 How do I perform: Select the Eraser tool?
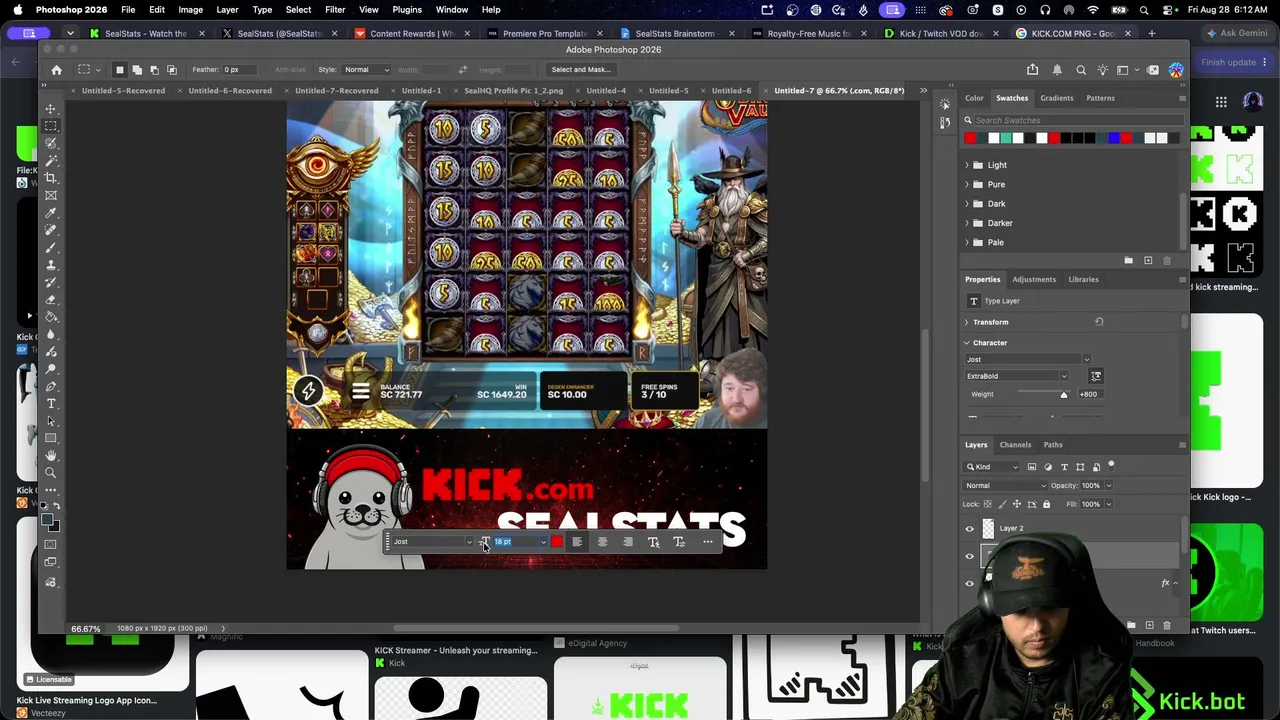click(x=51, y=299)
